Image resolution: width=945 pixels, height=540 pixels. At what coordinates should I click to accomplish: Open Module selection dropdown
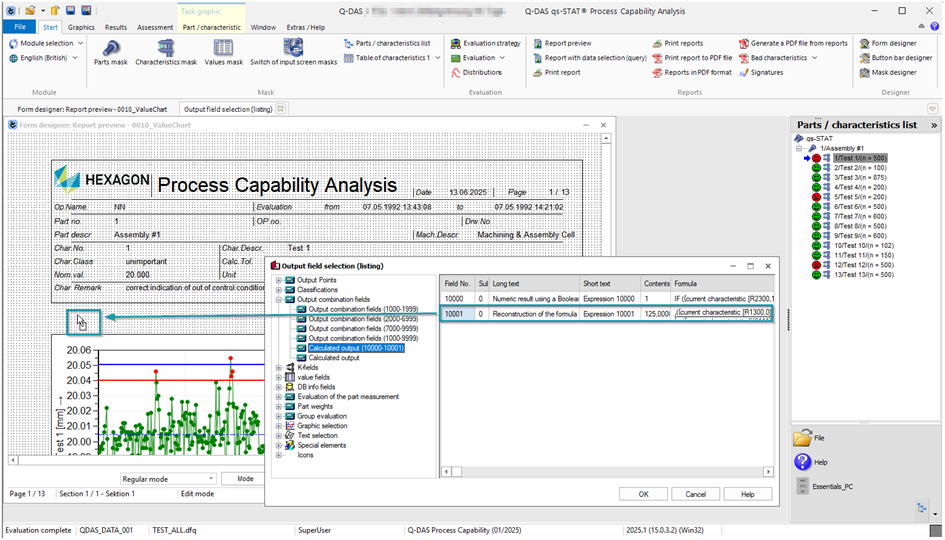point(46,43)
